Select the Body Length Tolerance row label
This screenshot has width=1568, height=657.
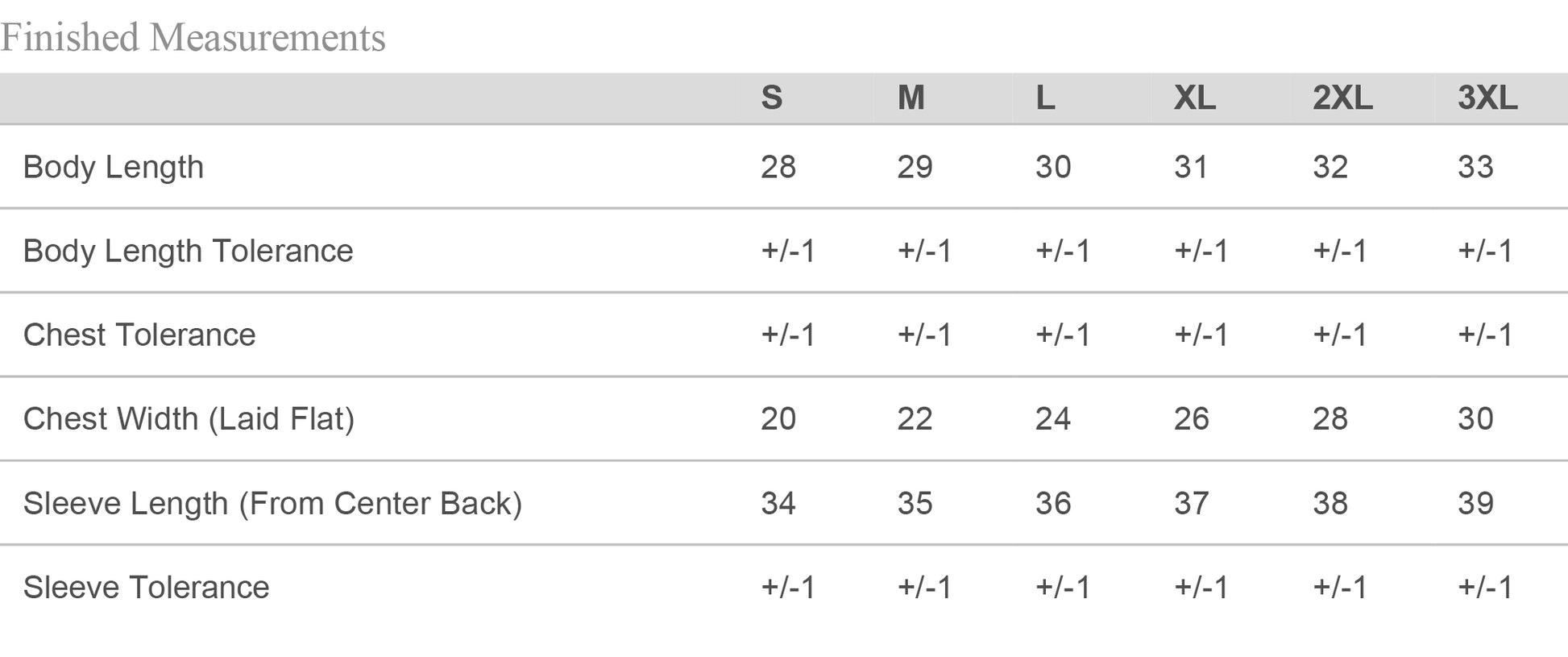pyautogui.click(x=188, y=251)
